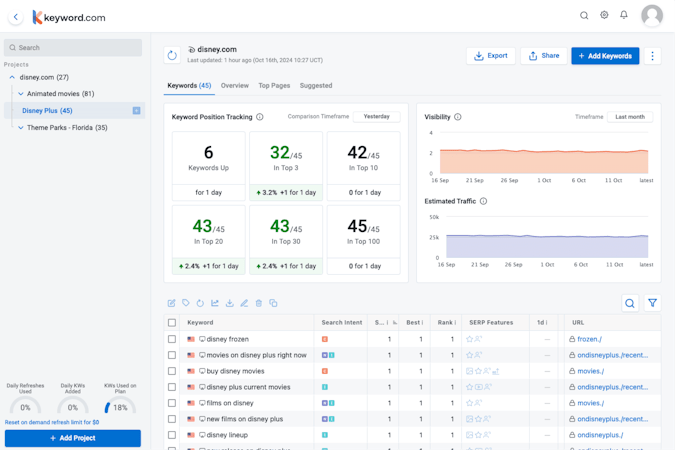The image size is (675, 450).
Task: Click the table search magnifier icon
Action: (630, 303)
